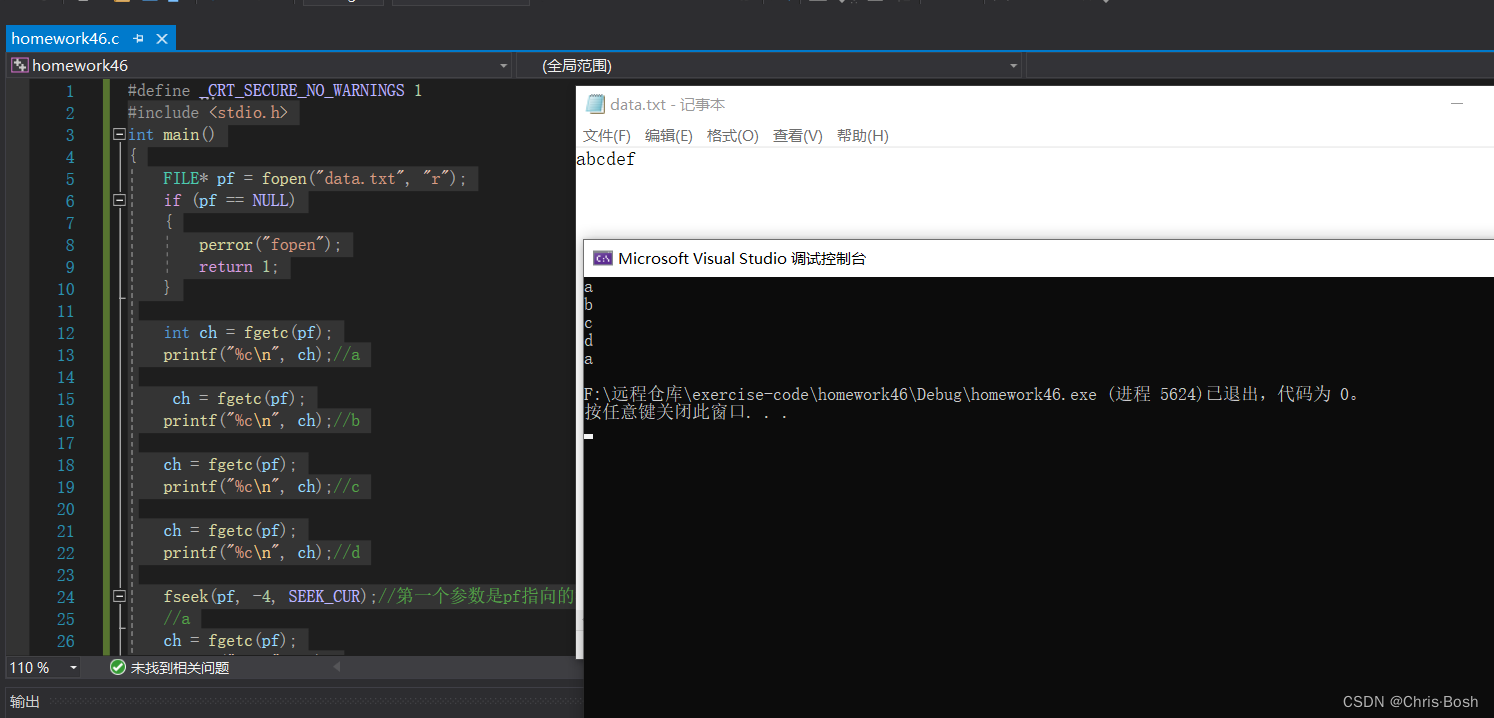This screenshot has height=718, width=1494.
Task: Click line number 12 in the editor gutter
Action: 65,333
